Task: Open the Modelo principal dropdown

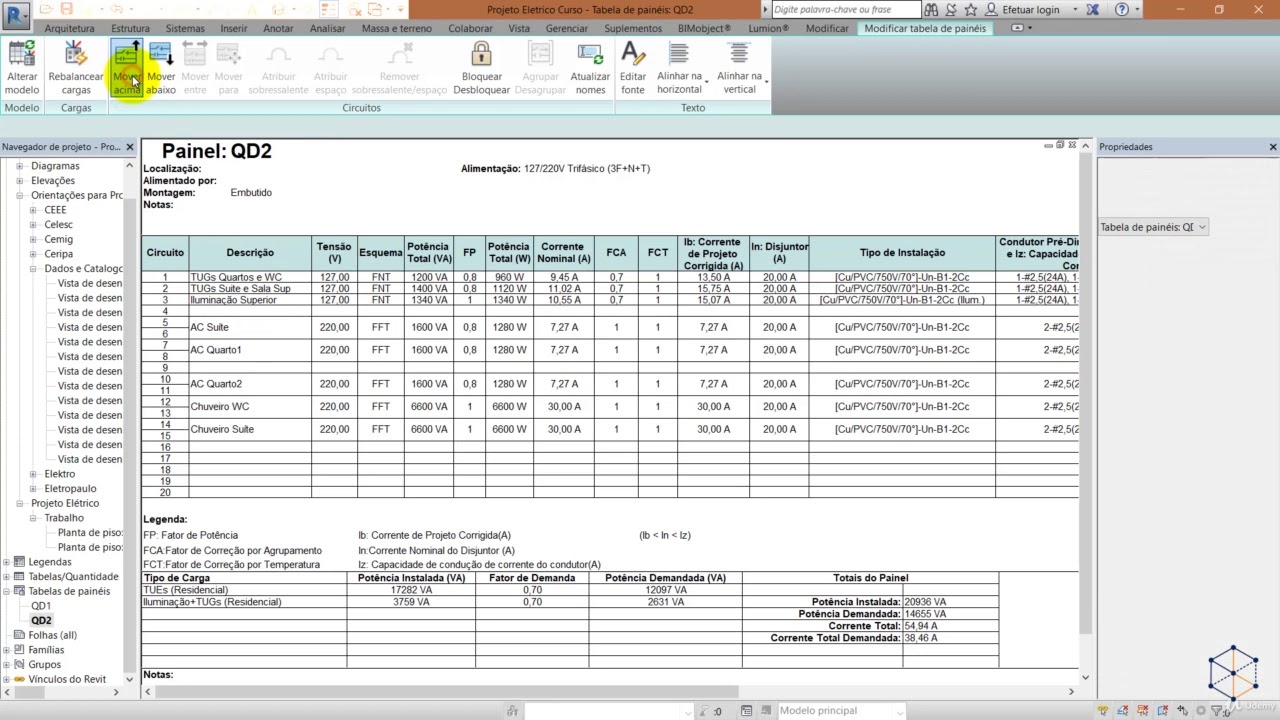Action: pyautogui.click(x=841, y=711)
